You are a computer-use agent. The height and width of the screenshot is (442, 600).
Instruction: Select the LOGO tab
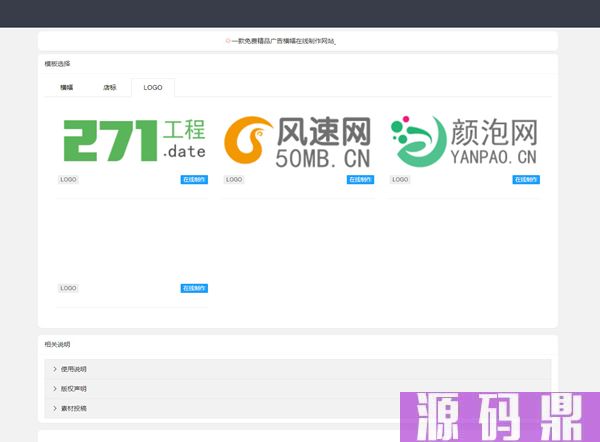pyautogui.click(x=153, y=88)
